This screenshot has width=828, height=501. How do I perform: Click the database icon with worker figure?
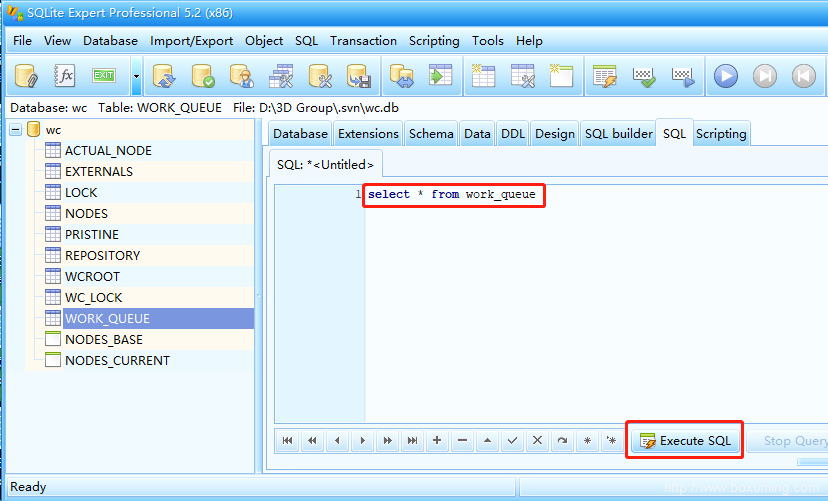click(x=242, y=76)
